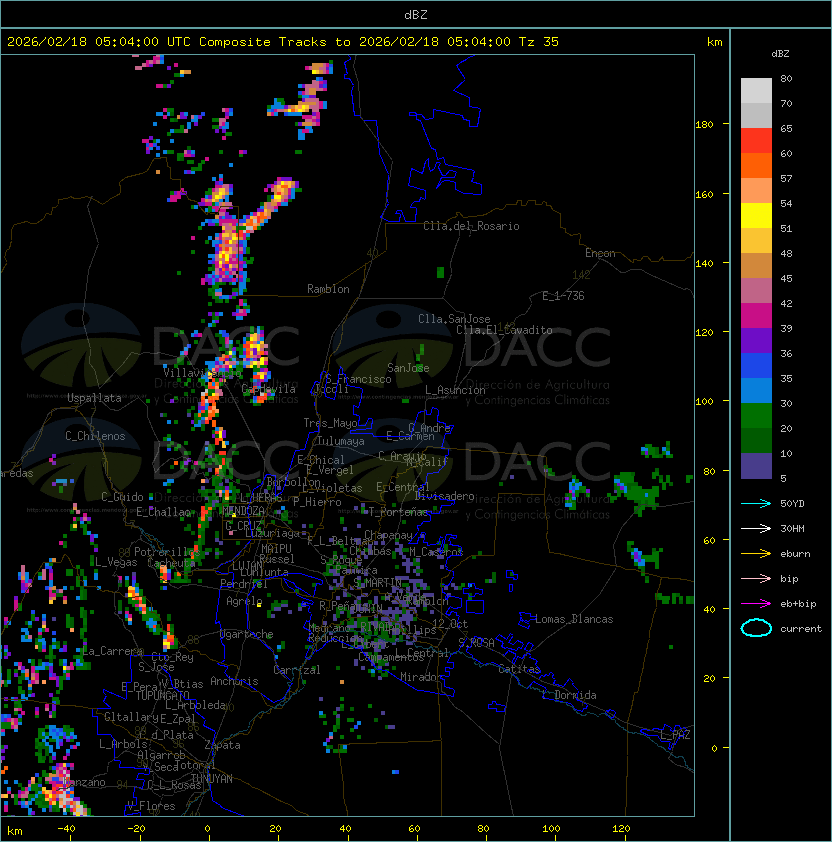
Task: Pick the bright green swatch below 30
Action: 756,416
